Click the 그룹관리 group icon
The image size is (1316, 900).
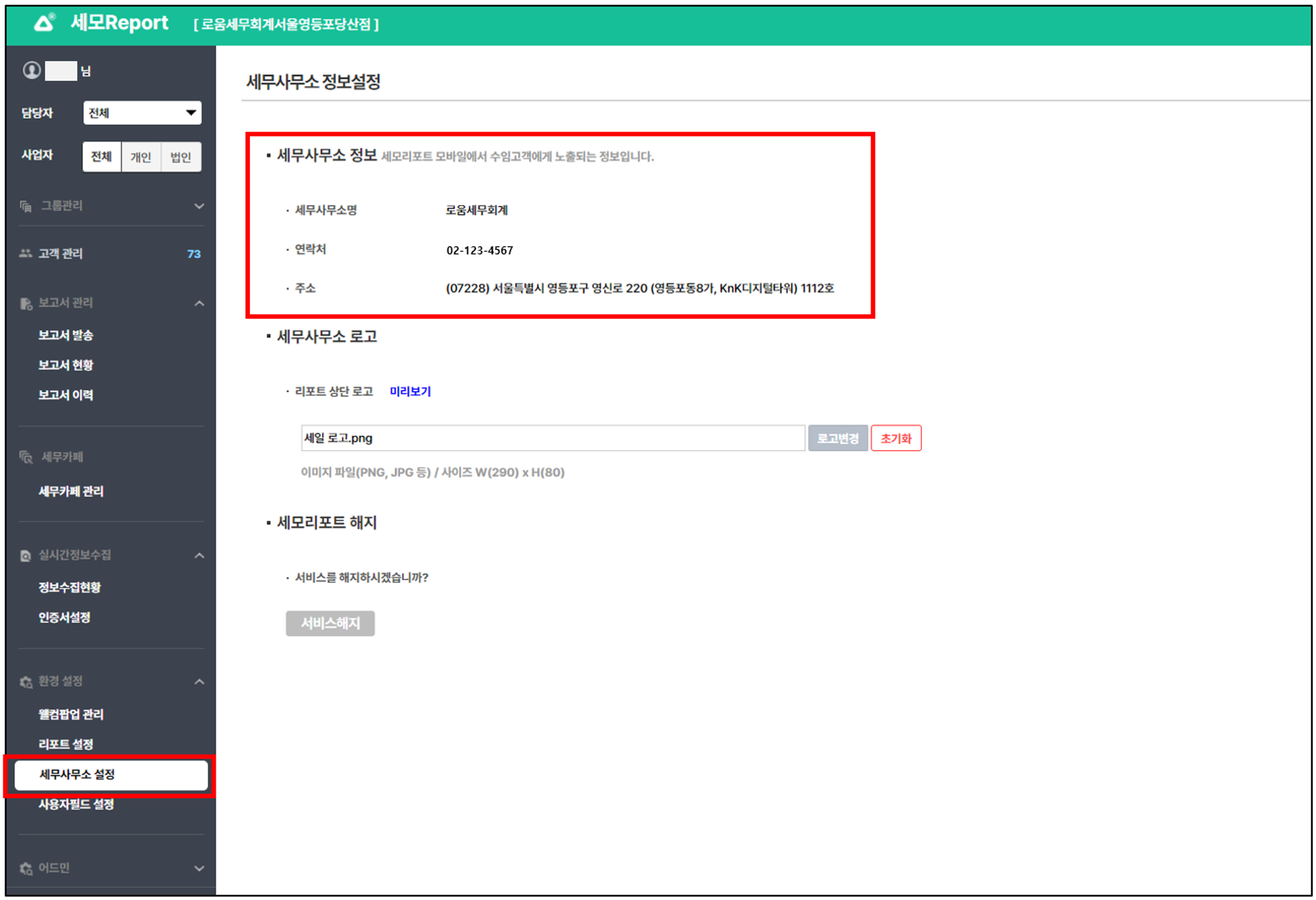click(x=26, y=207)
